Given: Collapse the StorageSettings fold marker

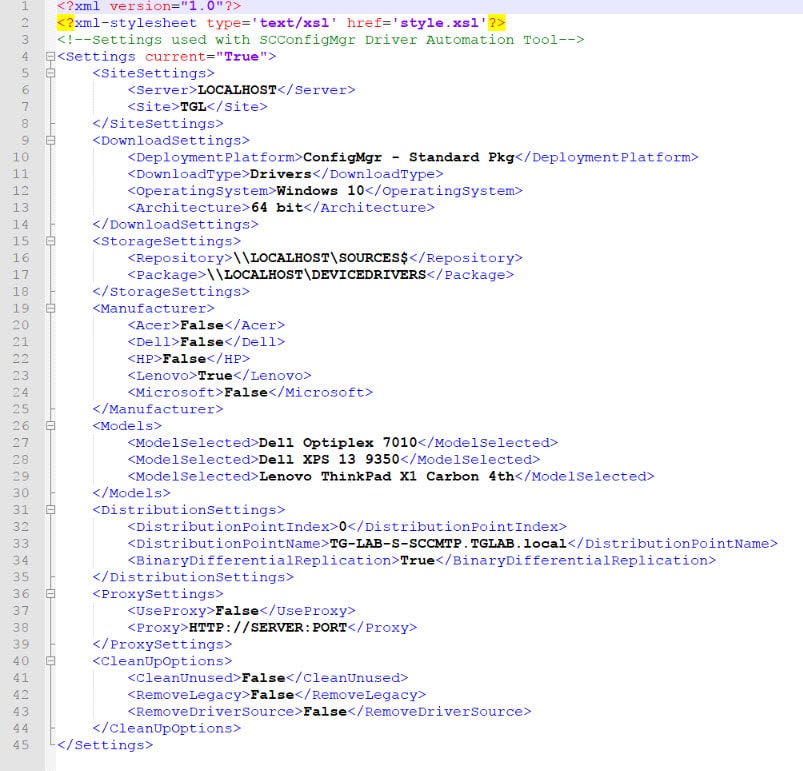Looking at the screenshot, I should [x=50, y=241].
